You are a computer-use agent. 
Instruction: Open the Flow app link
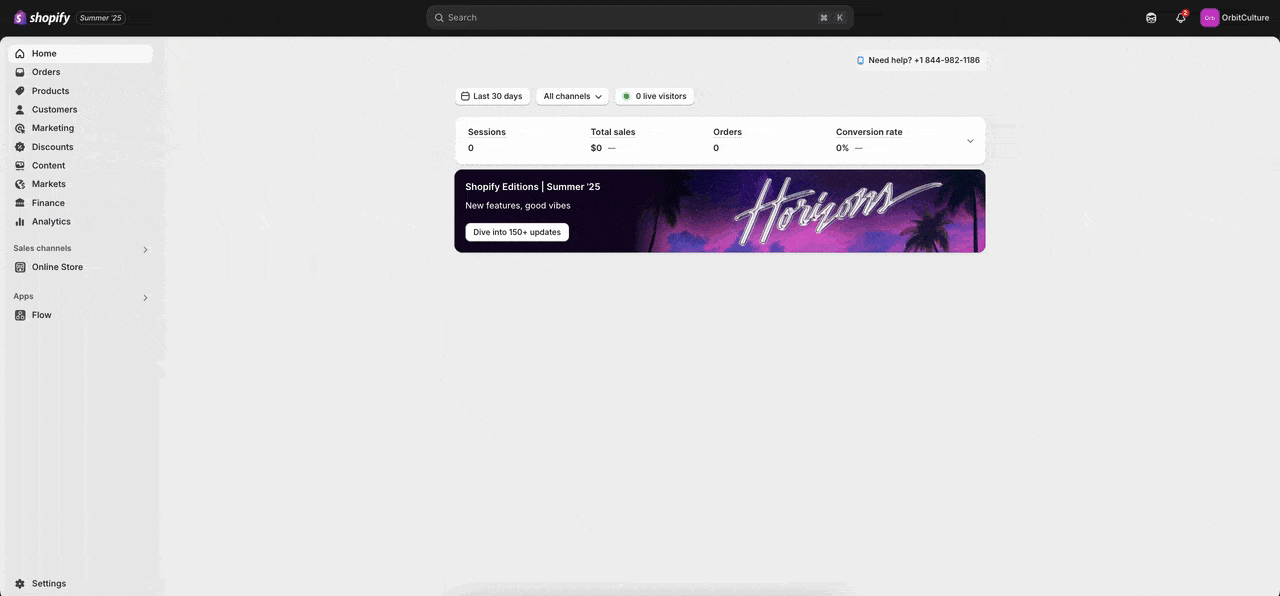[80, 315]
